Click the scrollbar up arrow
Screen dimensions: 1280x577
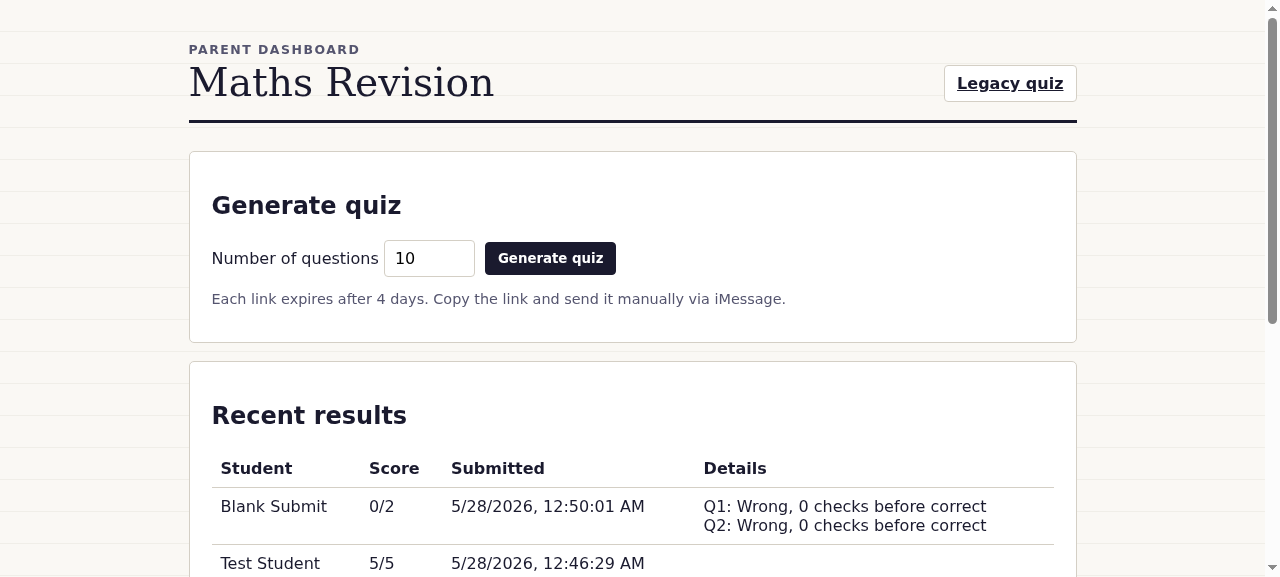[1272, 8]
